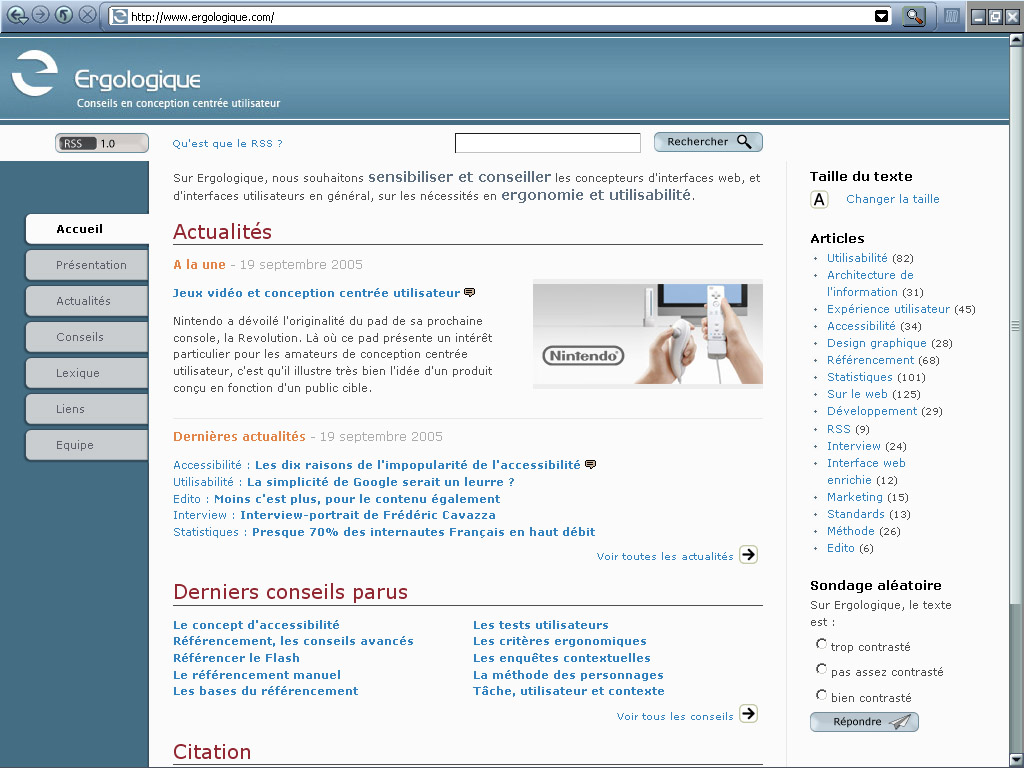Click the Nintendo controller thumbnail image
The image size is (1024, 768).
(648, 334)
